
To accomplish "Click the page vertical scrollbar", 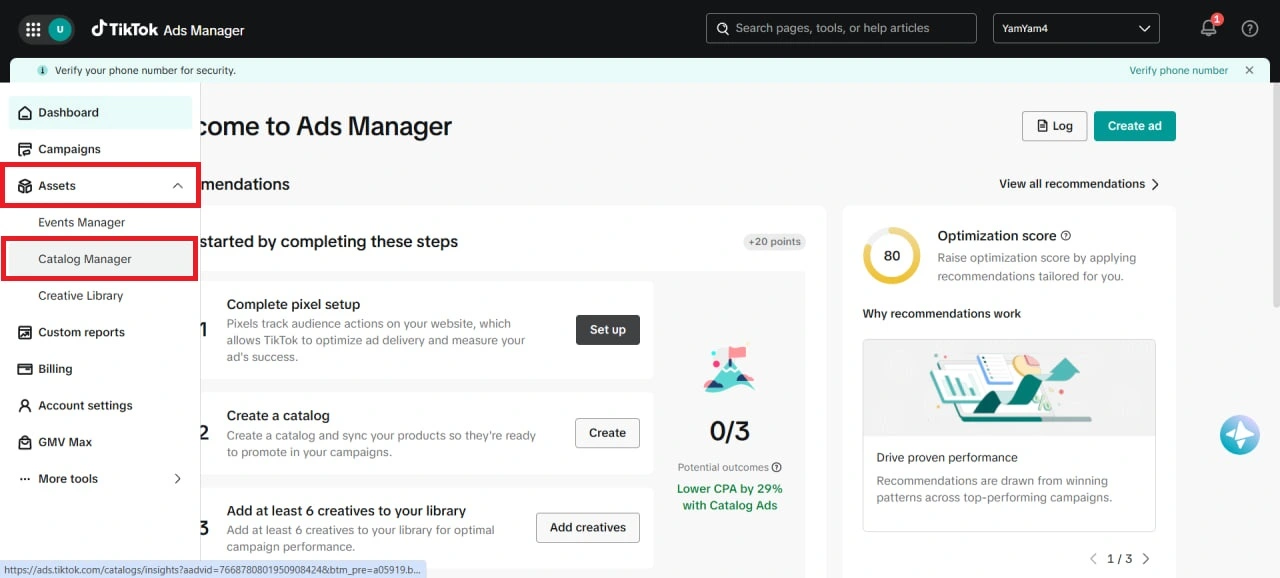I will 1274,195.
